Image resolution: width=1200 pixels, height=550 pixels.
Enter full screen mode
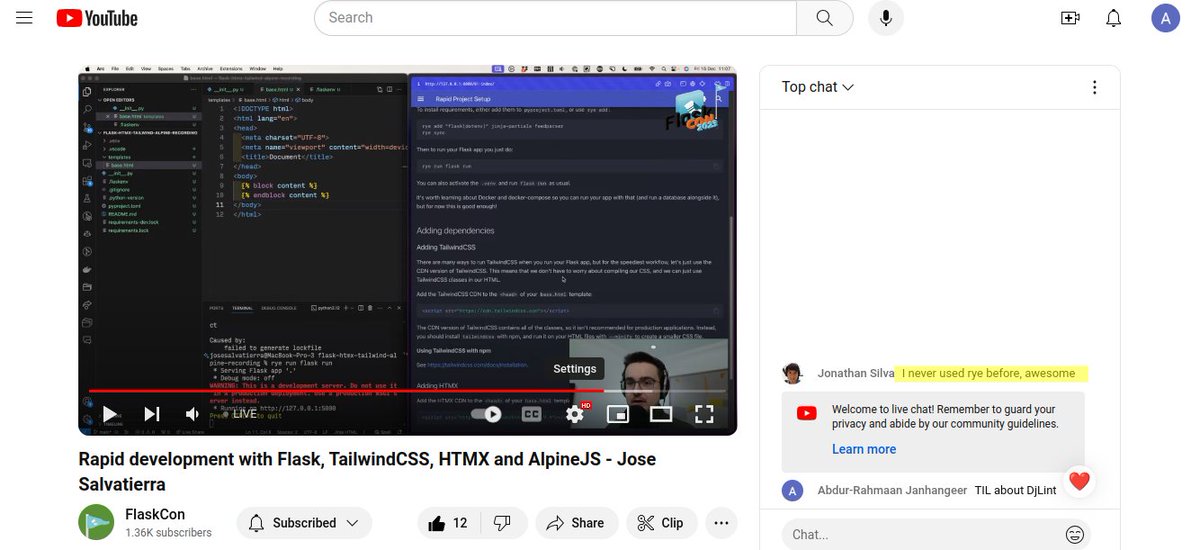(704, 414)
